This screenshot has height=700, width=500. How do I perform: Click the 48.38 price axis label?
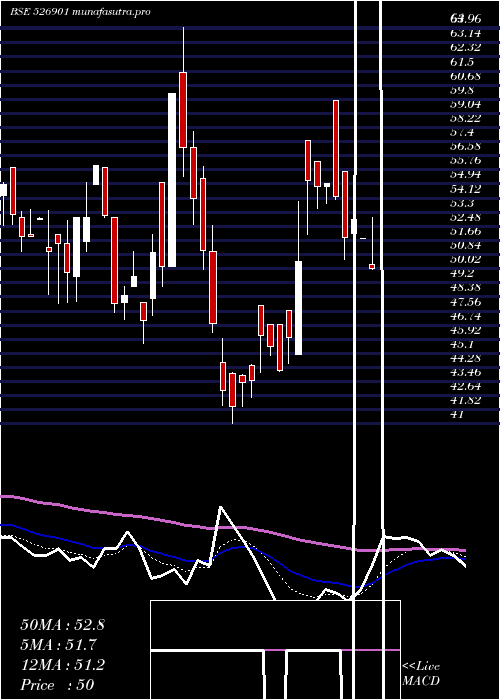pos(465,288)
